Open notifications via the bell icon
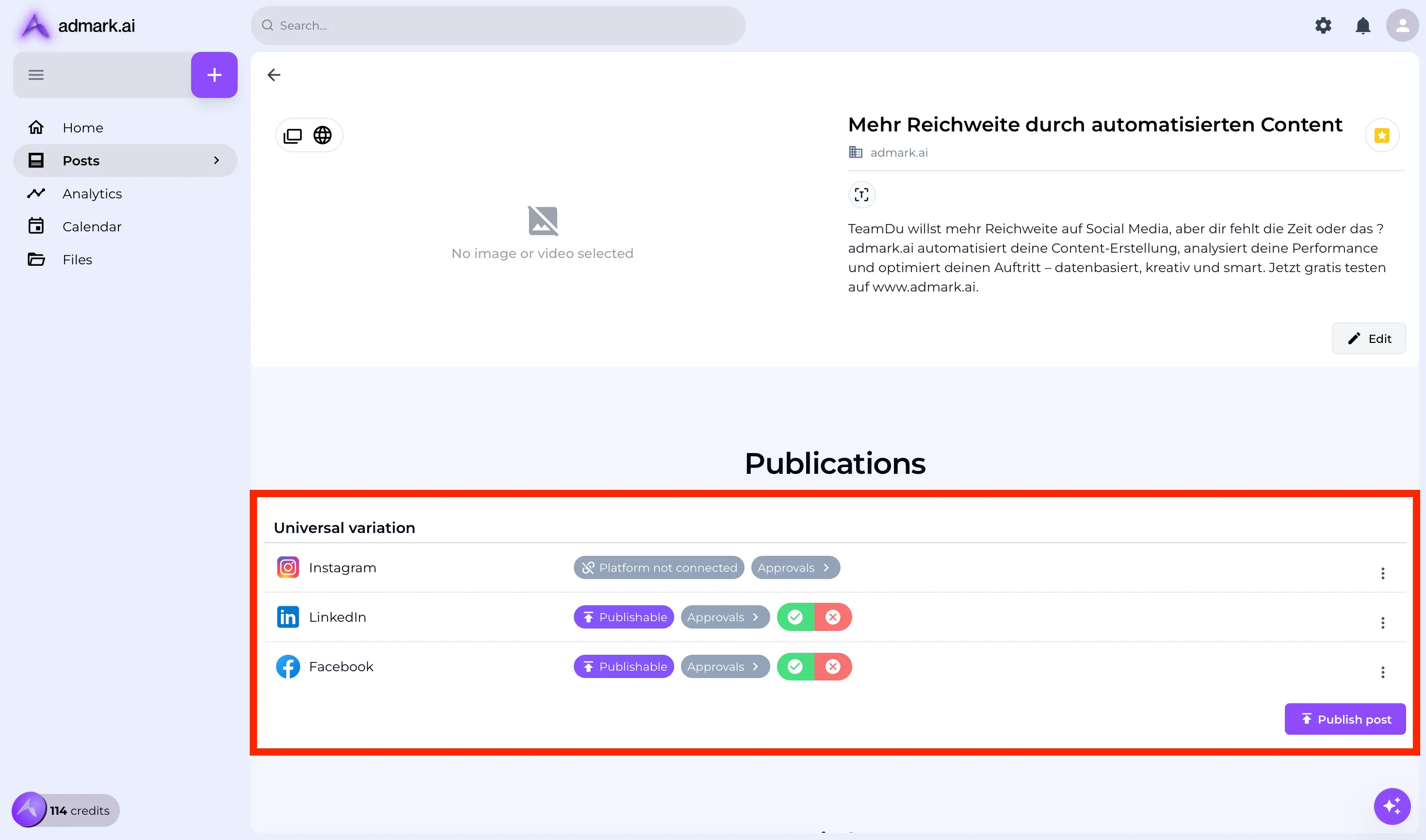The height and width of the screenshot is (840, 1426). (x=1362, y=26)
